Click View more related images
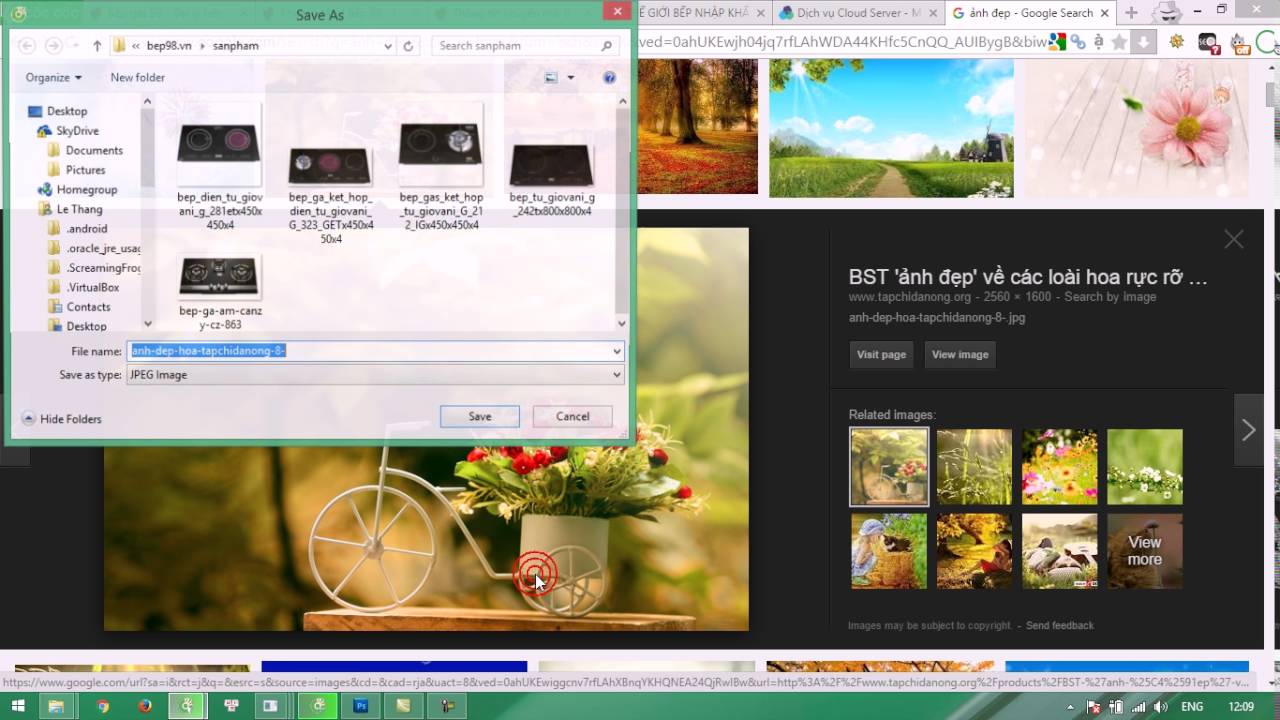 1145,551
